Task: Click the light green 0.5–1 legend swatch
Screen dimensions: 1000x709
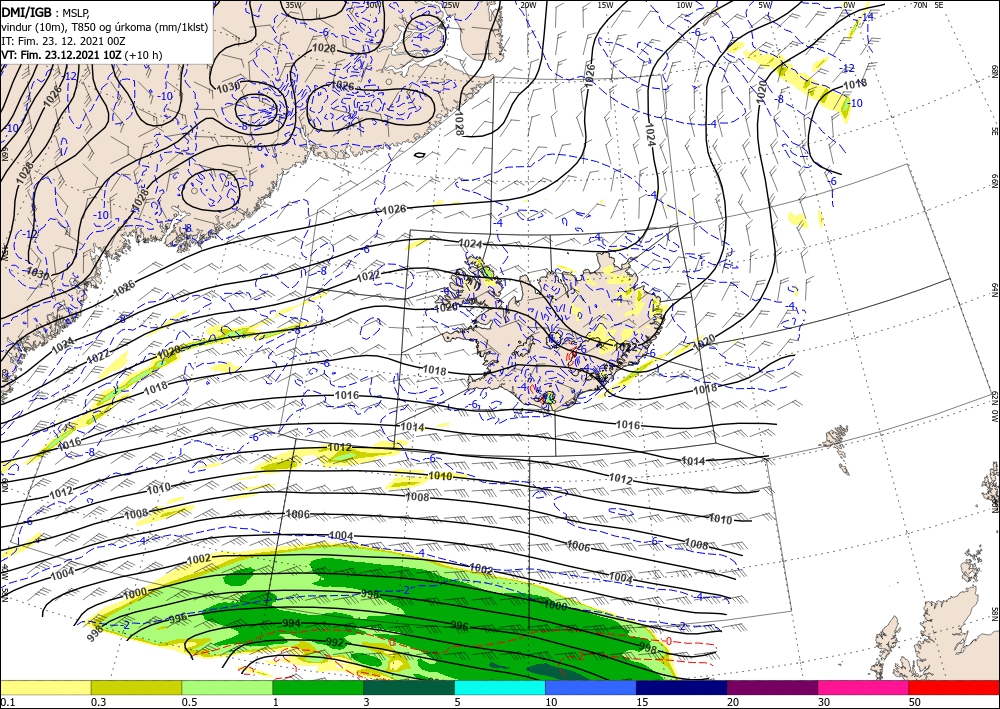Action: 227,688
